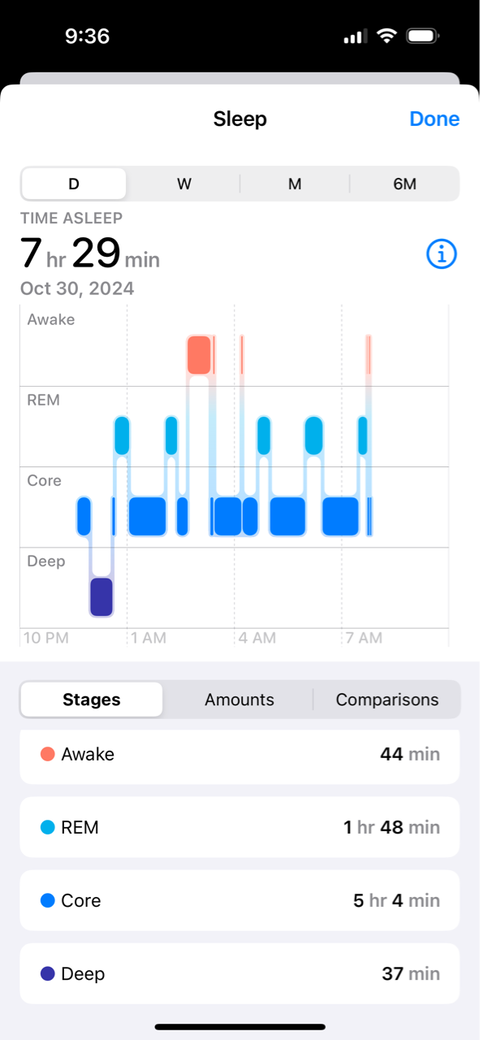The height and width of the screenshot is (1040, 480).
Task: Tap Done to close Sleep
Action: tap(434, 119)
